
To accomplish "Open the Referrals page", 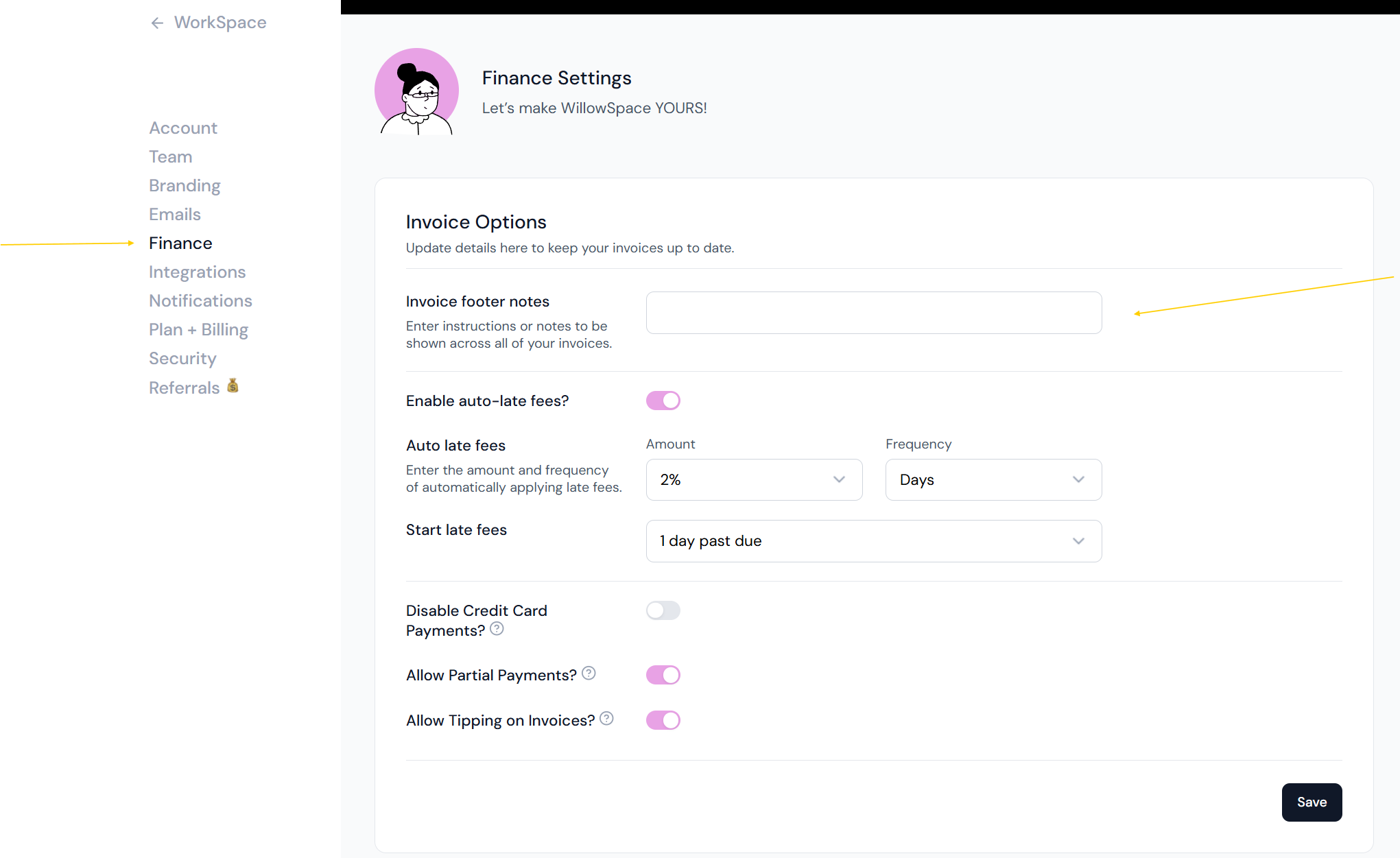I will click(185, 388).
